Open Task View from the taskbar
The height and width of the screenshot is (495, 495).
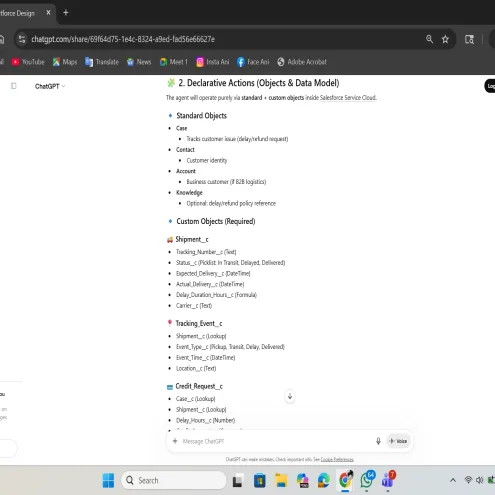[237, 480]
